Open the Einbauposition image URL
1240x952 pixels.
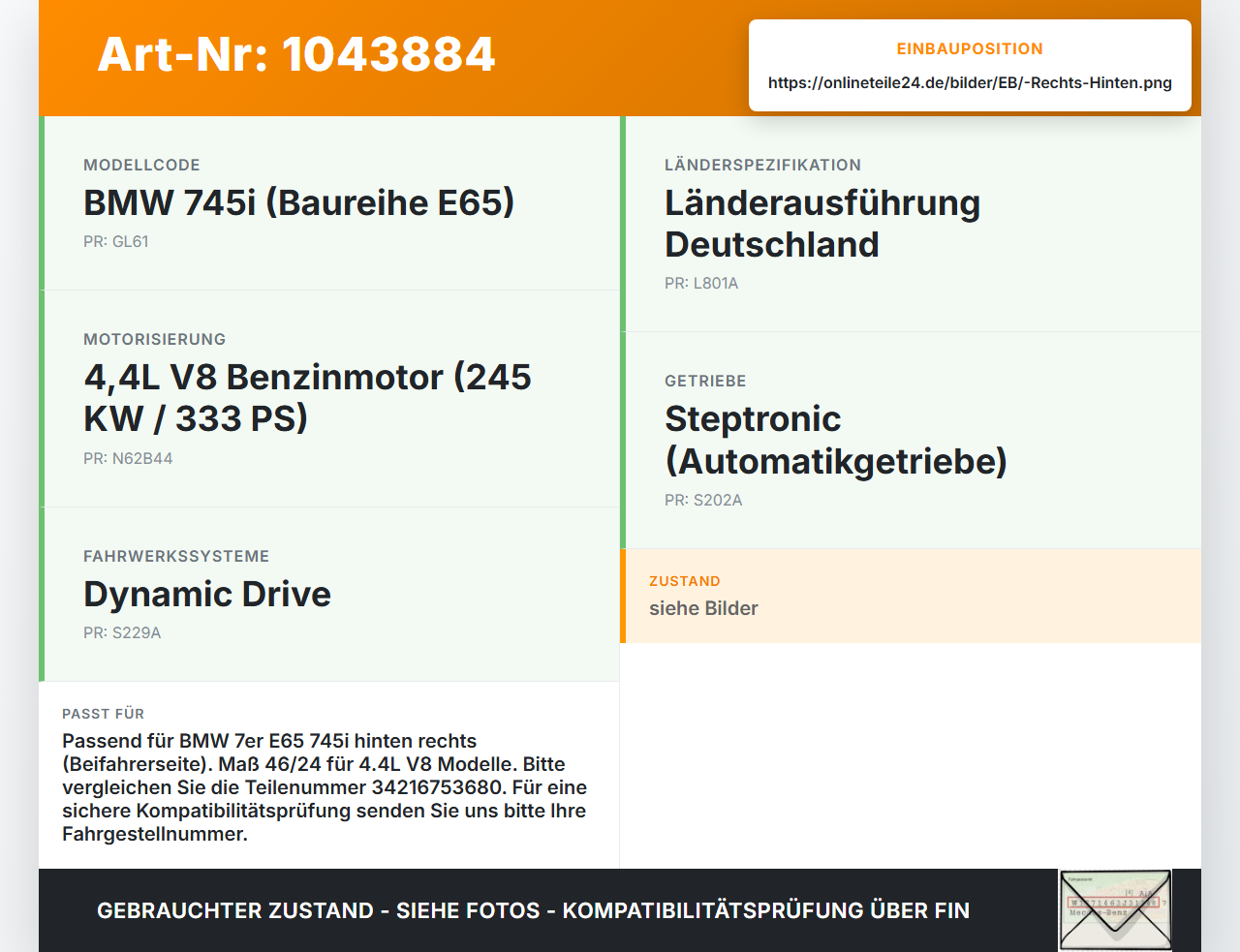970,82
